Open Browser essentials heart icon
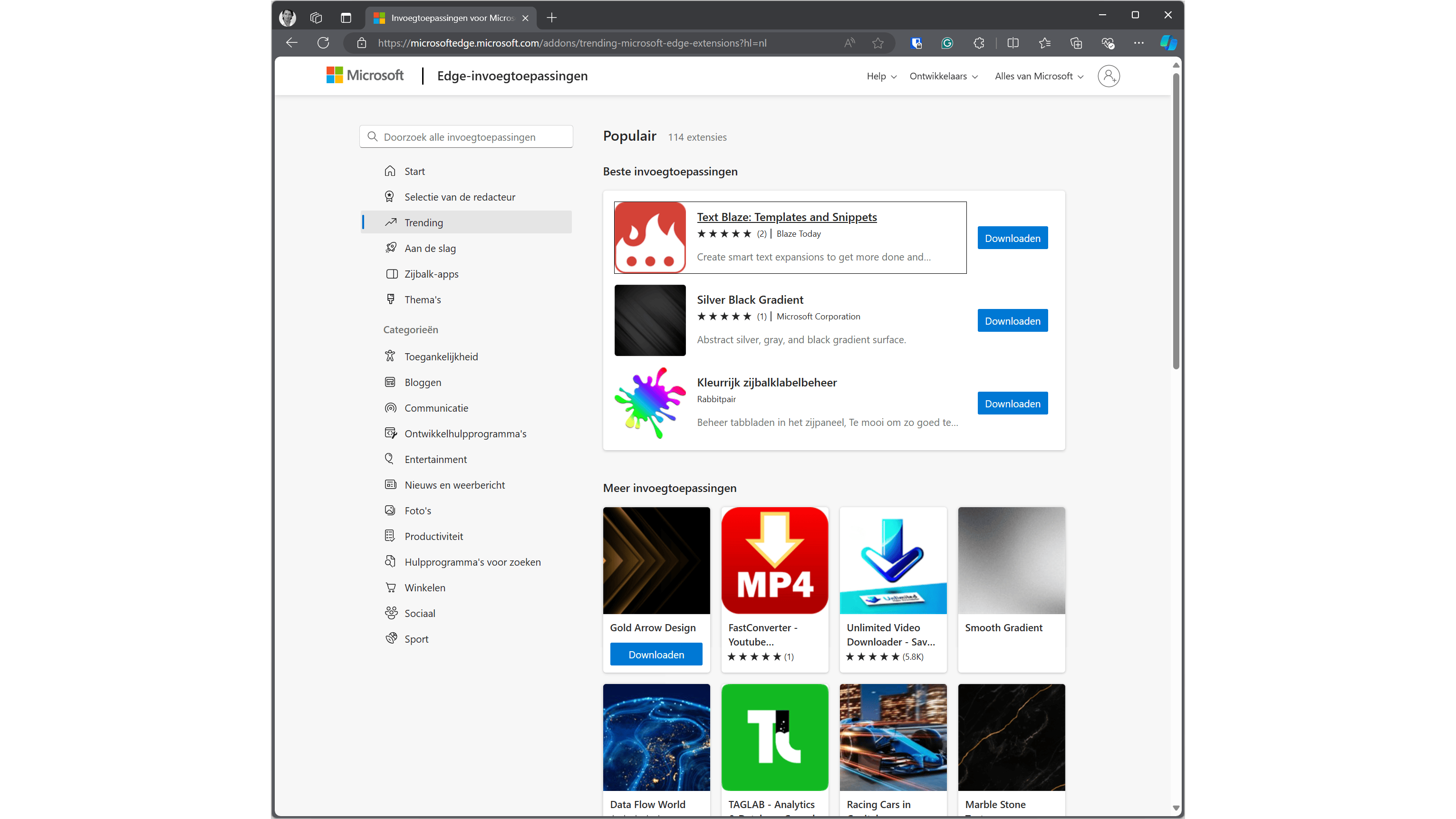 tap(1108, 43)
